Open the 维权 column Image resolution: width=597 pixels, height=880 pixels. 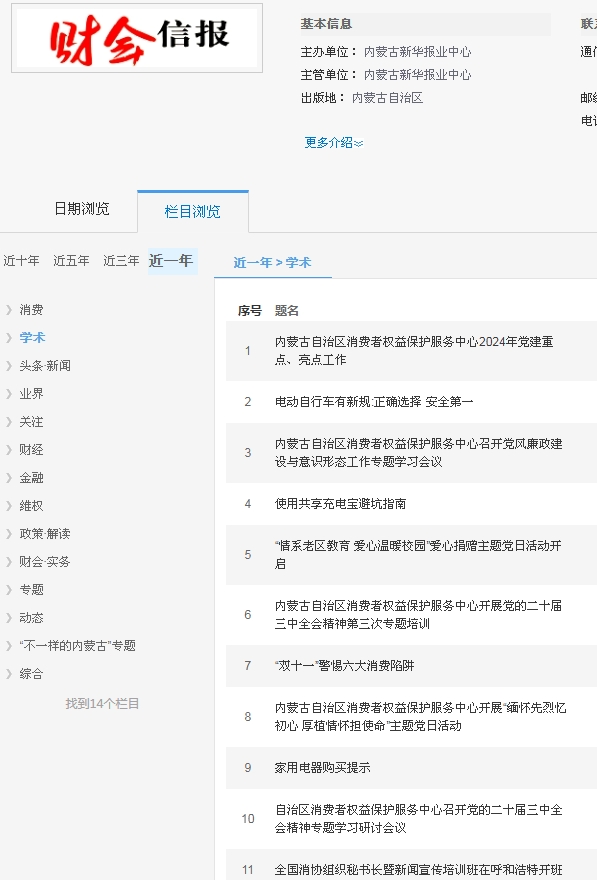coord(31,506)
